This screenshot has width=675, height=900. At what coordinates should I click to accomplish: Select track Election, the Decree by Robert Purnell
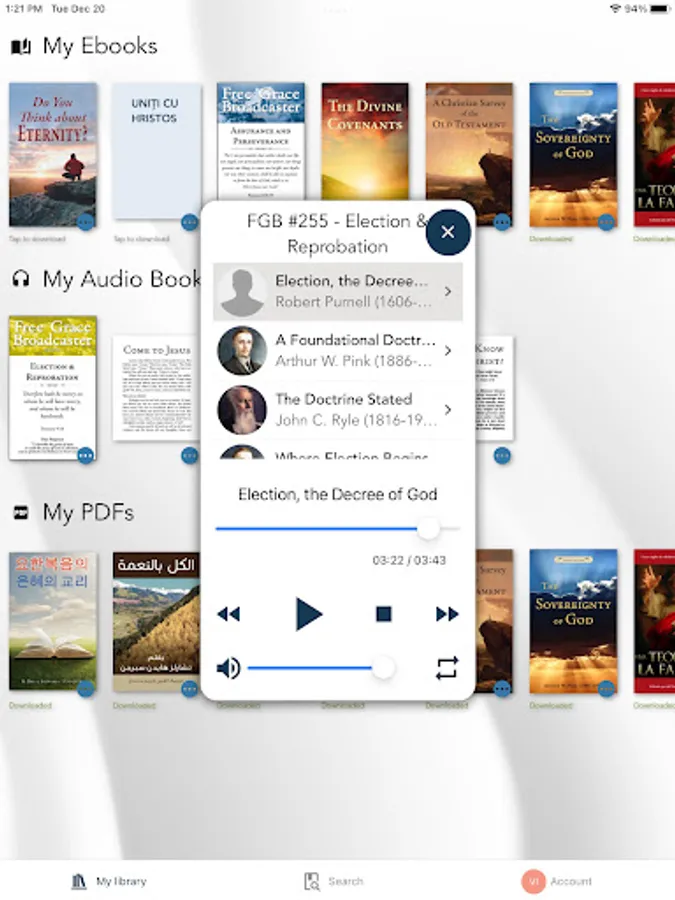coord(338,292)
